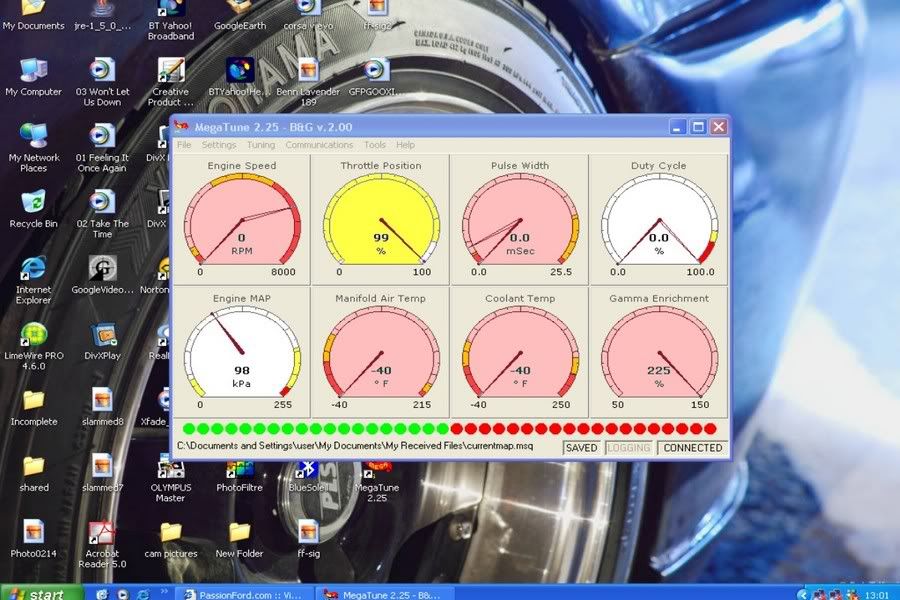Click the Engine MAP kPa gauge
The width and height of the screenshot is (900, 600).
(x=242, y=352)
